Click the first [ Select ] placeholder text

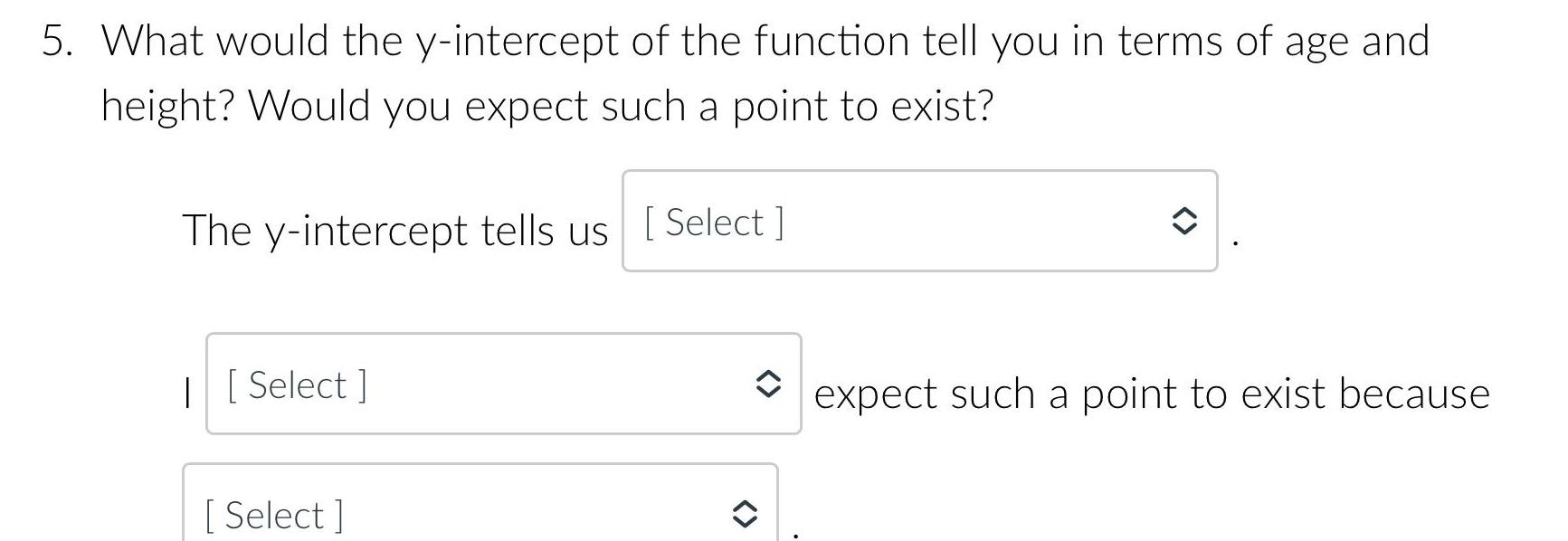point(713,222)
